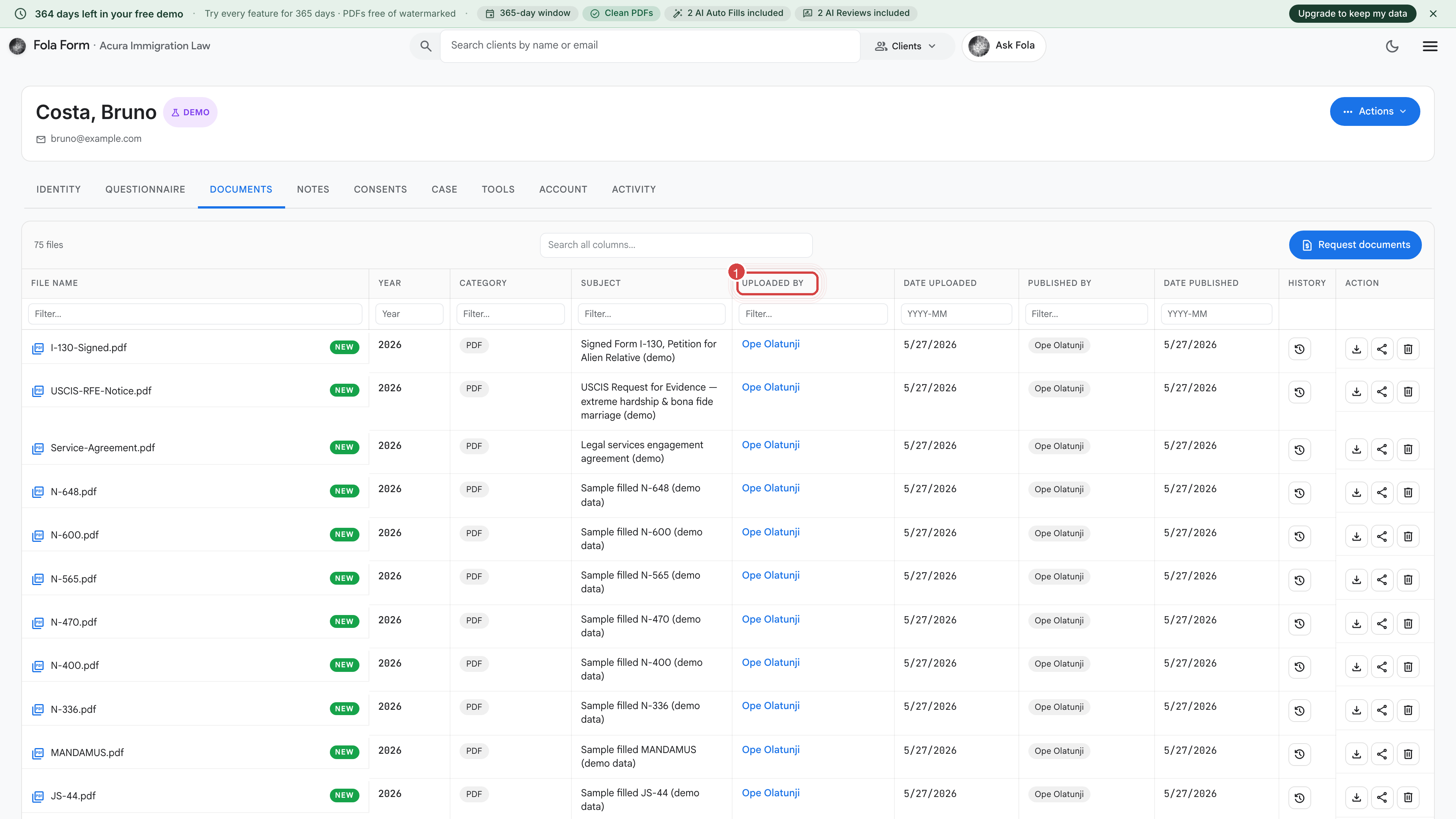Viewport: 1456px width, 819px height.
Task: Click Upgrade to keep my data
Action: (1352, 14)
